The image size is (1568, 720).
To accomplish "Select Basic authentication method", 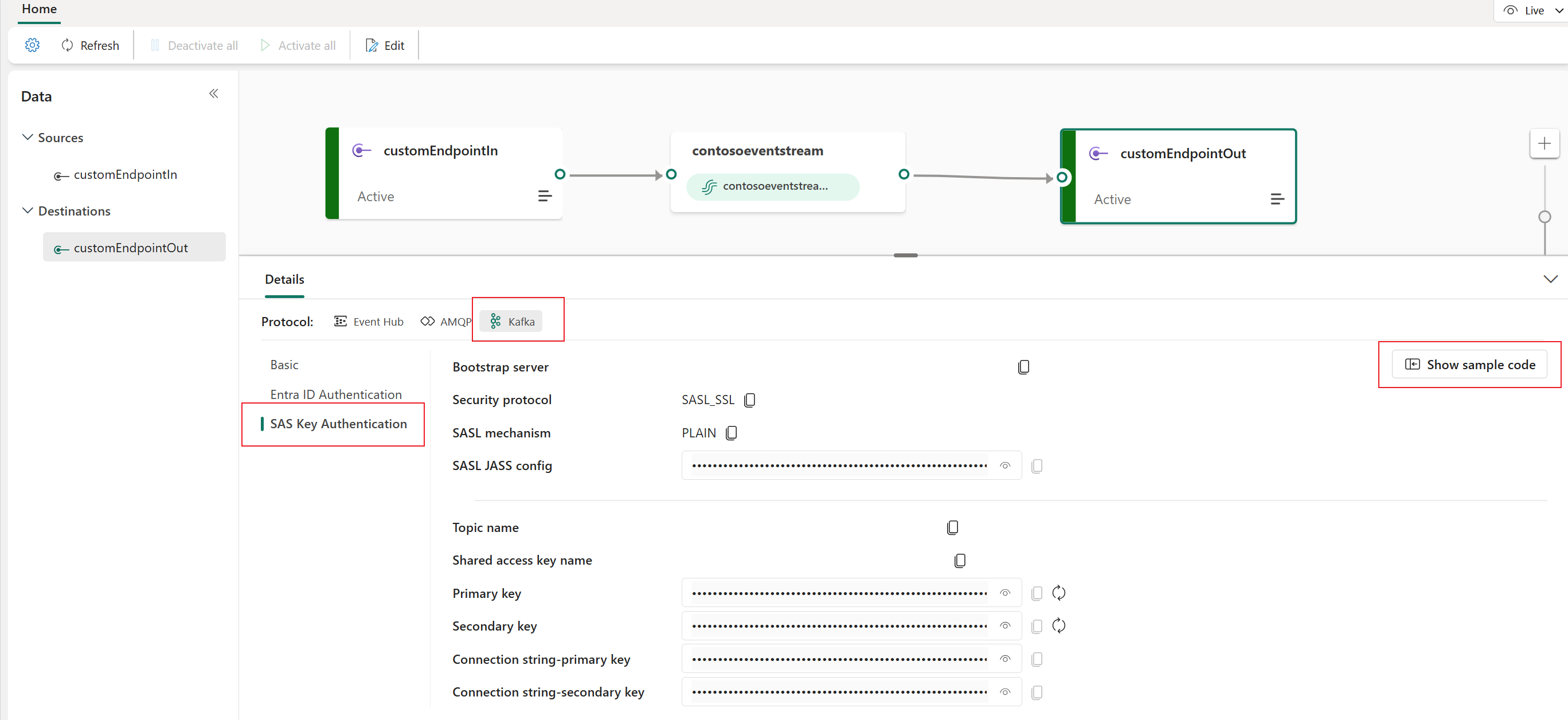I will [x=283, y=364].
